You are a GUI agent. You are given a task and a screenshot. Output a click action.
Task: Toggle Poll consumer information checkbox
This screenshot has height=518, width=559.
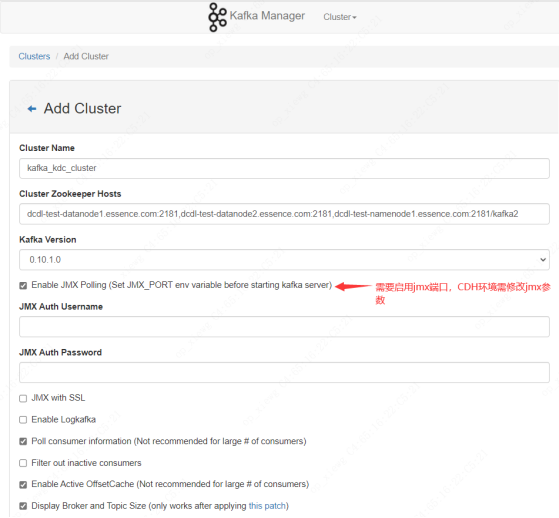[23, 442]
